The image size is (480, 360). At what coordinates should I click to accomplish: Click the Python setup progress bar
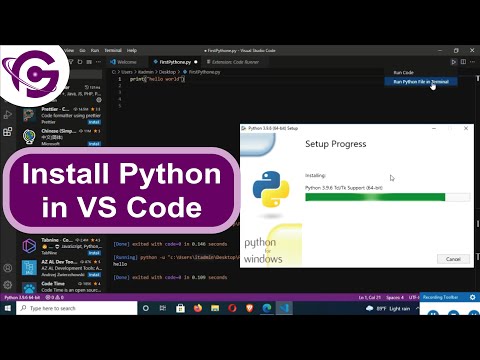click(387, 197)
